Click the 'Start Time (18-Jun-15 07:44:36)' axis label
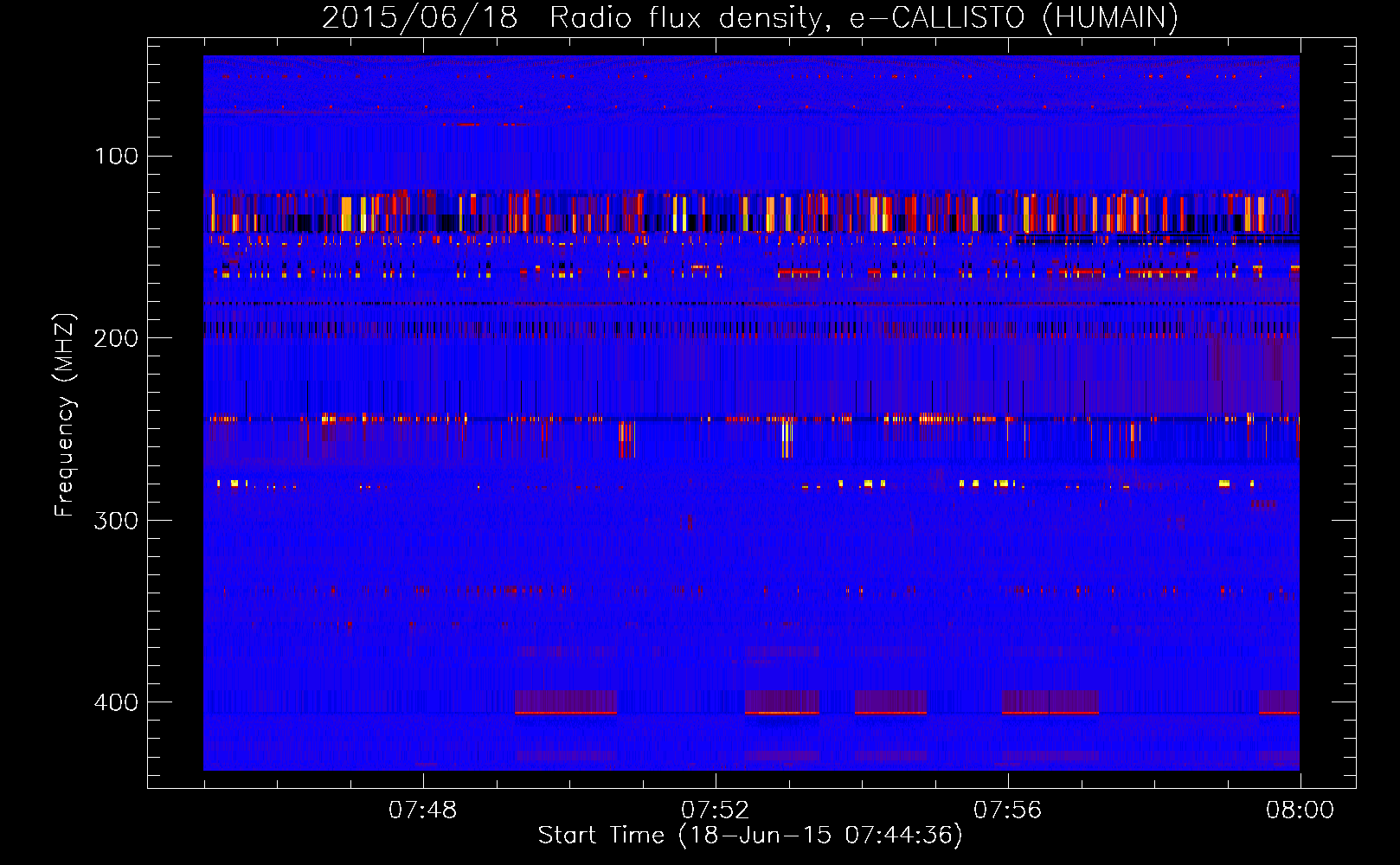 750,836
